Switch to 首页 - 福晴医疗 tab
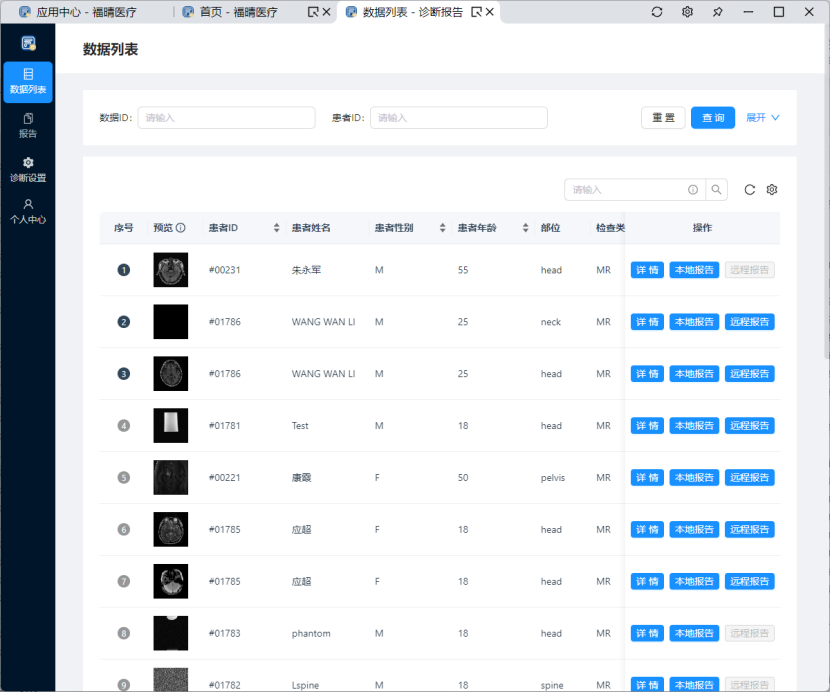The width and height of the screenshot is (830, 692). (x=238, y=12)
